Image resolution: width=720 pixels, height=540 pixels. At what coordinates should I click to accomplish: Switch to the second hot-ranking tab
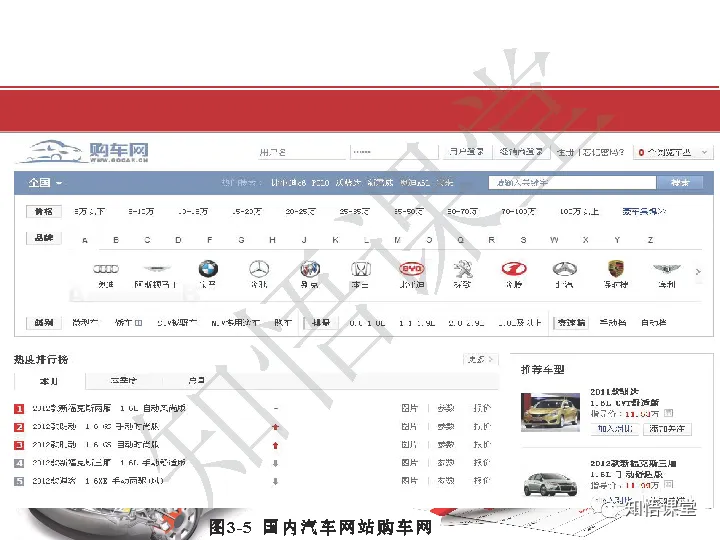click(124, 380)
